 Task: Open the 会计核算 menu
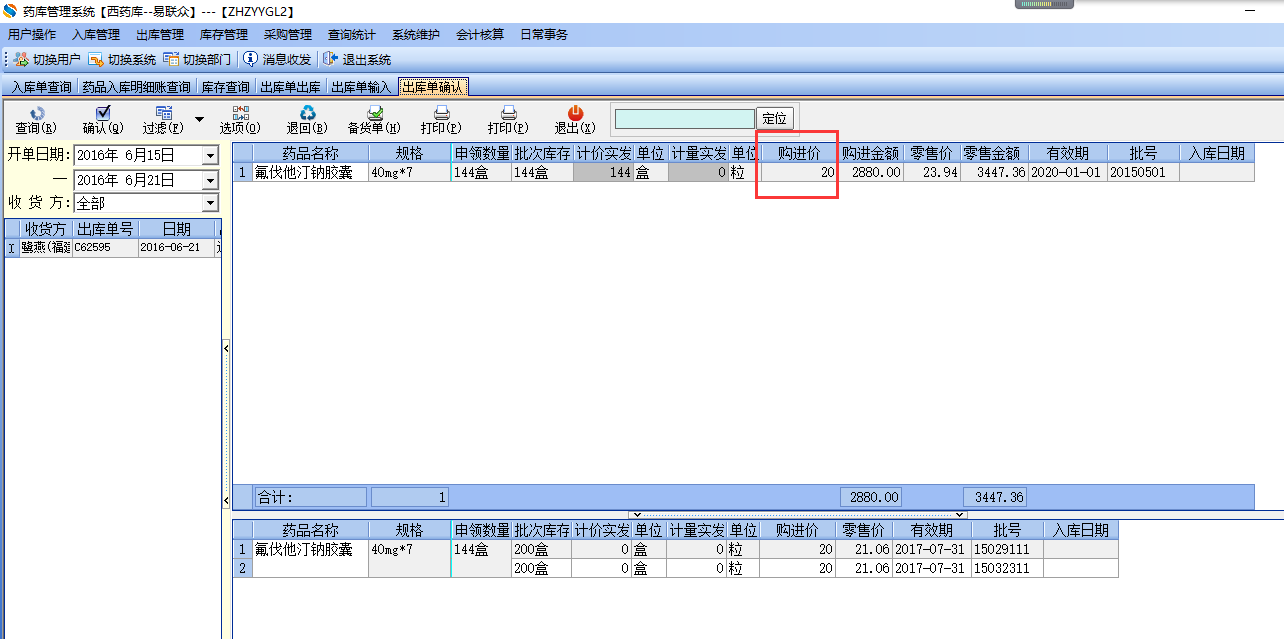point(480,35)
